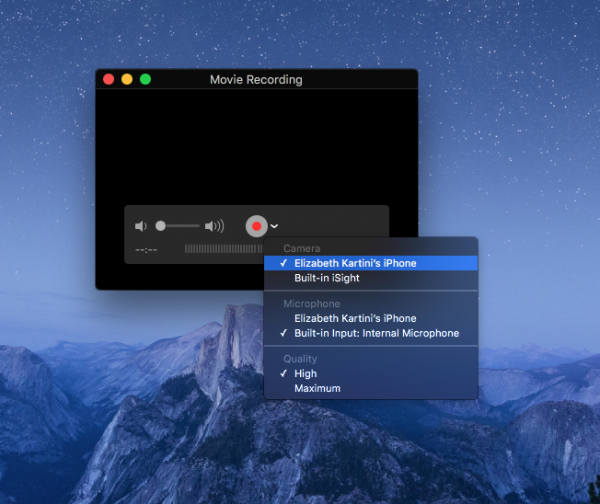Viewport: 600px width, 504px height.
Task: Click the loud speaker icon right of slider
Action: (x=214, y=226)
